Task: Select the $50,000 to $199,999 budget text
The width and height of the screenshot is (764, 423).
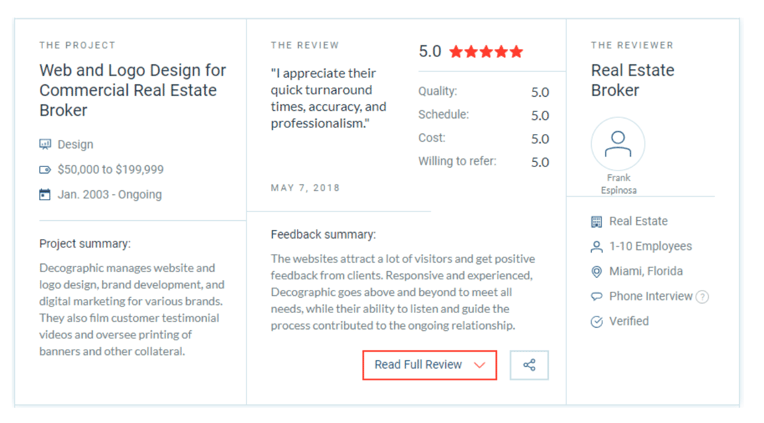Action: [x=111, y=170]
